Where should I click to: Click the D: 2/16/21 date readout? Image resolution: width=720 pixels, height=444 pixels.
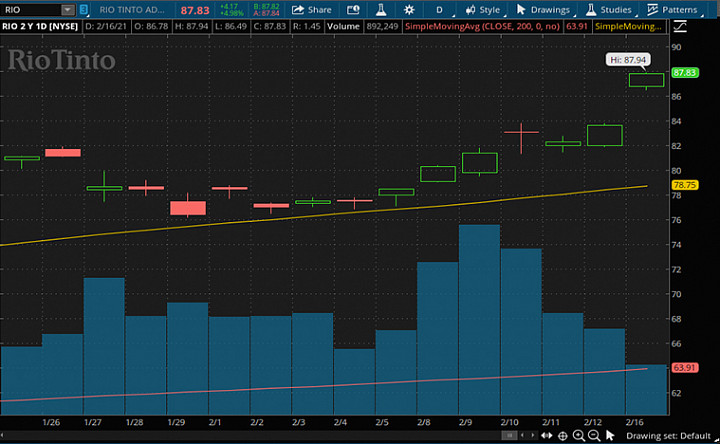(x=106, y=27)
